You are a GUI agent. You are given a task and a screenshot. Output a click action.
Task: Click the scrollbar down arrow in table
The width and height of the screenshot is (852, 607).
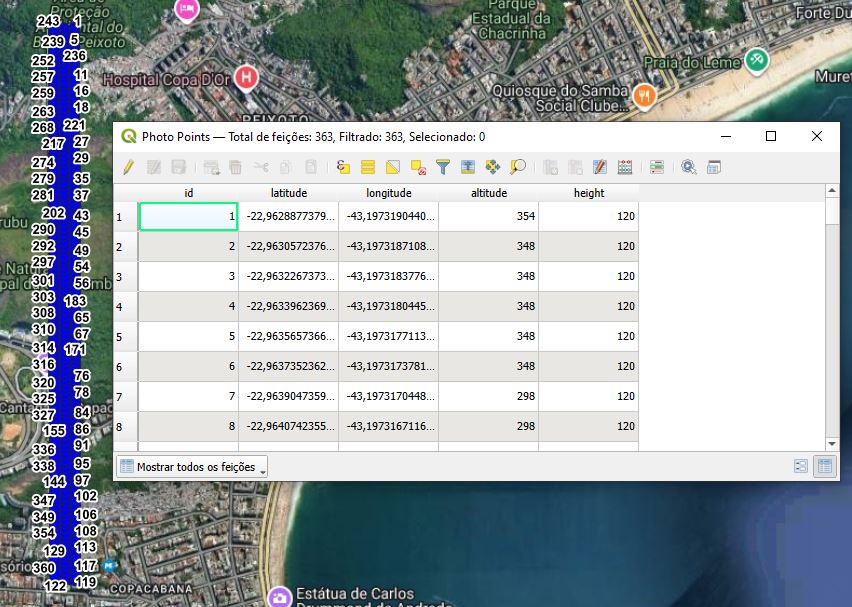(832, 443)
